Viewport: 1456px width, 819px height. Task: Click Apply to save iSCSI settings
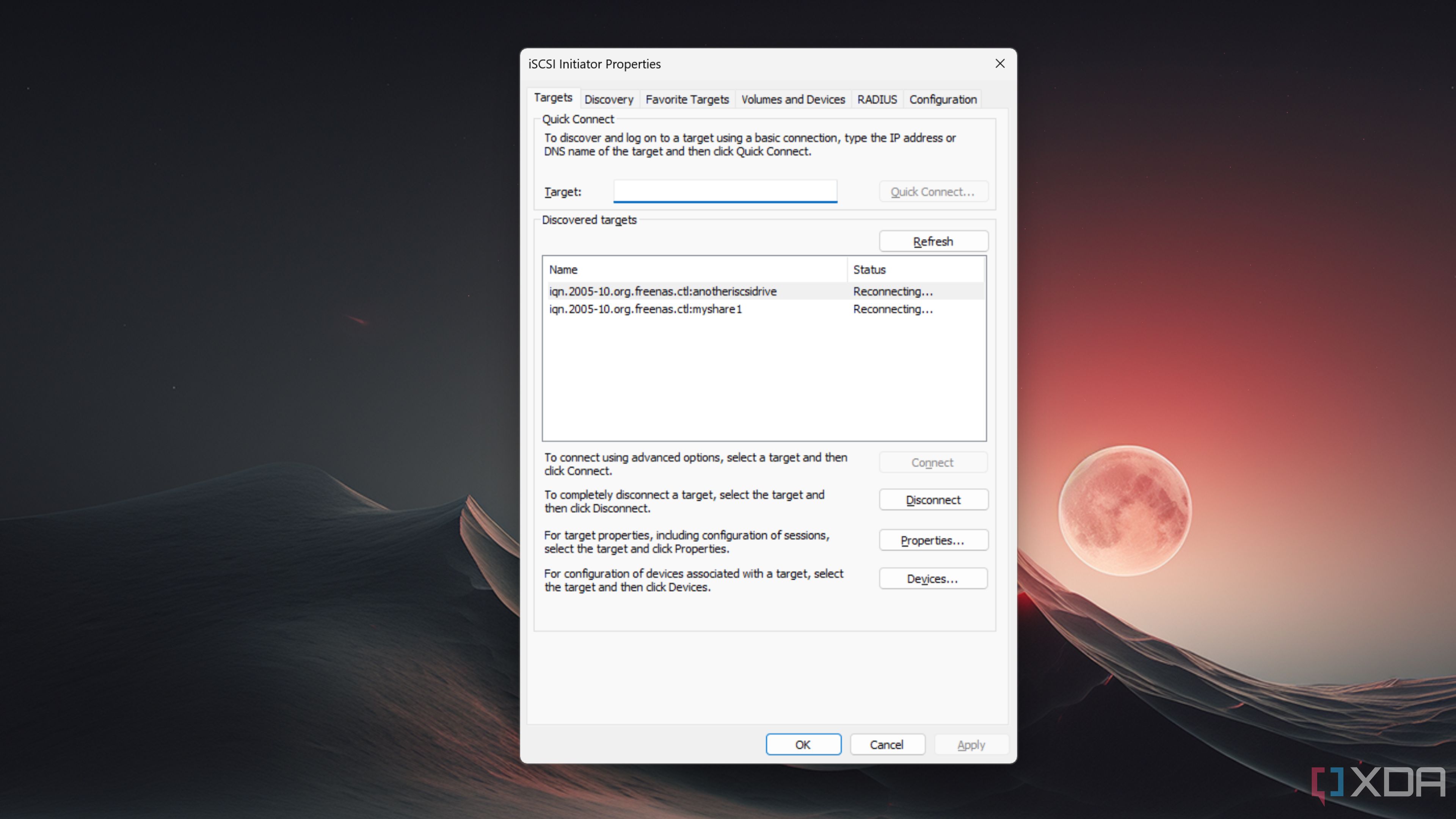tap(969, 744)
